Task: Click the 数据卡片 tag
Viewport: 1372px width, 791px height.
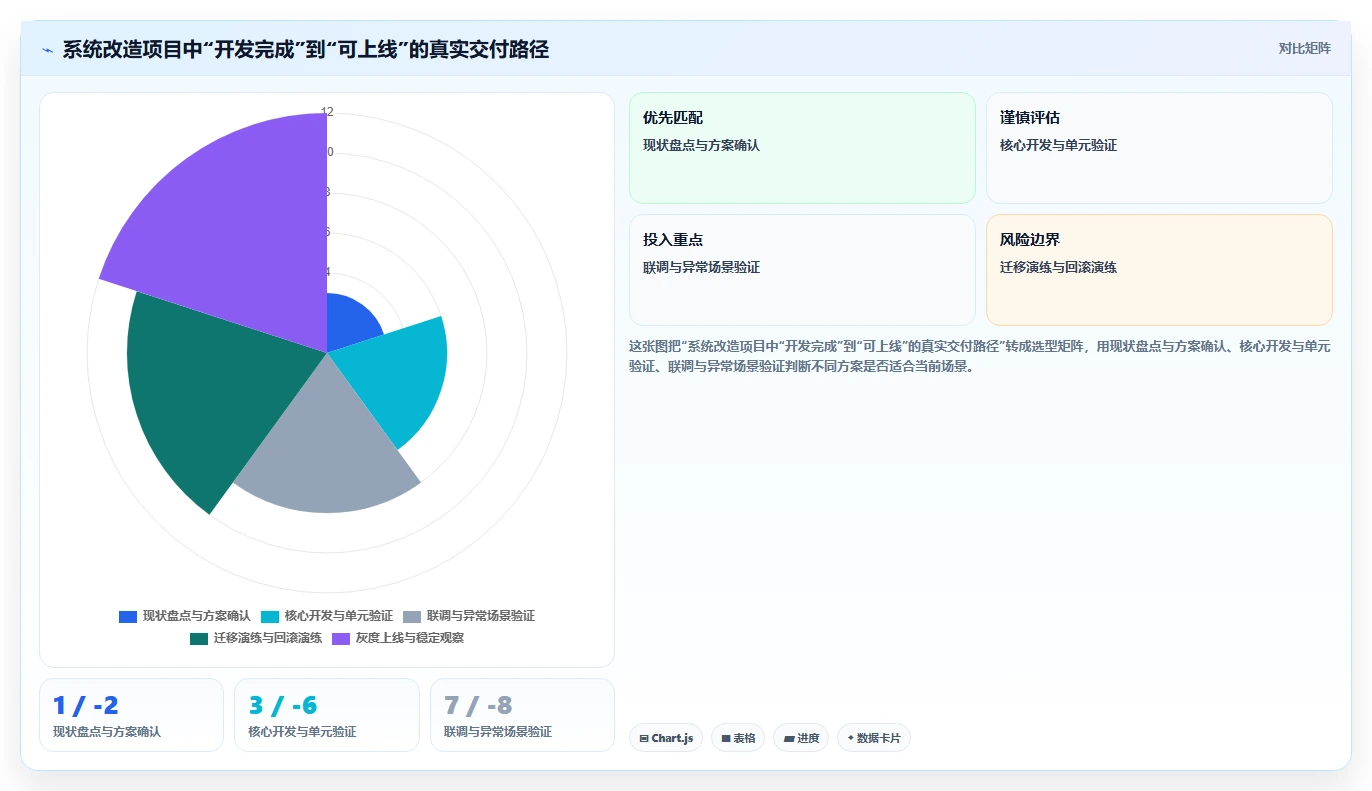Action: coord(874,738)
